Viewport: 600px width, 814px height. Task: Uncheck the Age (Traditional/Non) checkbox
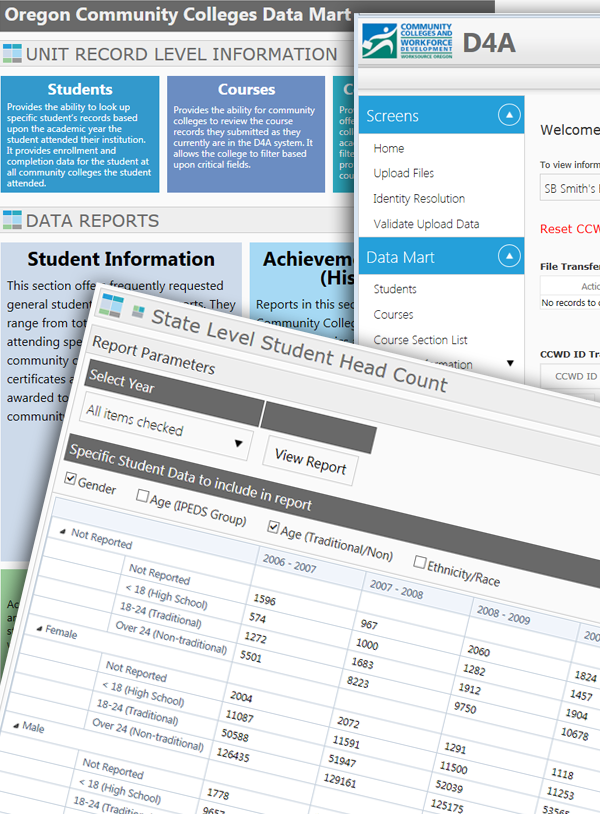click(273, 527)
